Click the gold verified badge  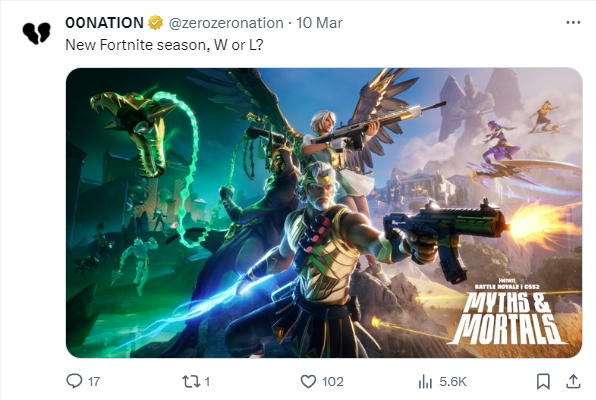155,23
